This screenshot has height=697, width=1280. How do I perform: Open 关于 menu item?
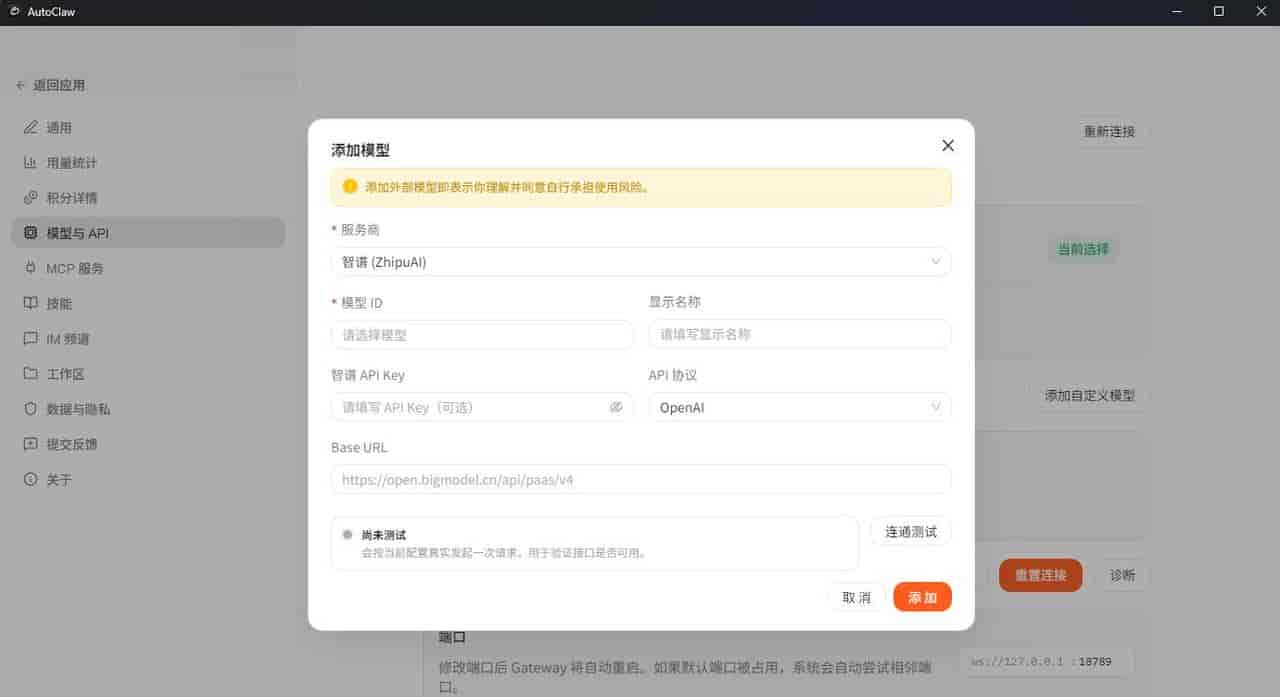(148, 479)
